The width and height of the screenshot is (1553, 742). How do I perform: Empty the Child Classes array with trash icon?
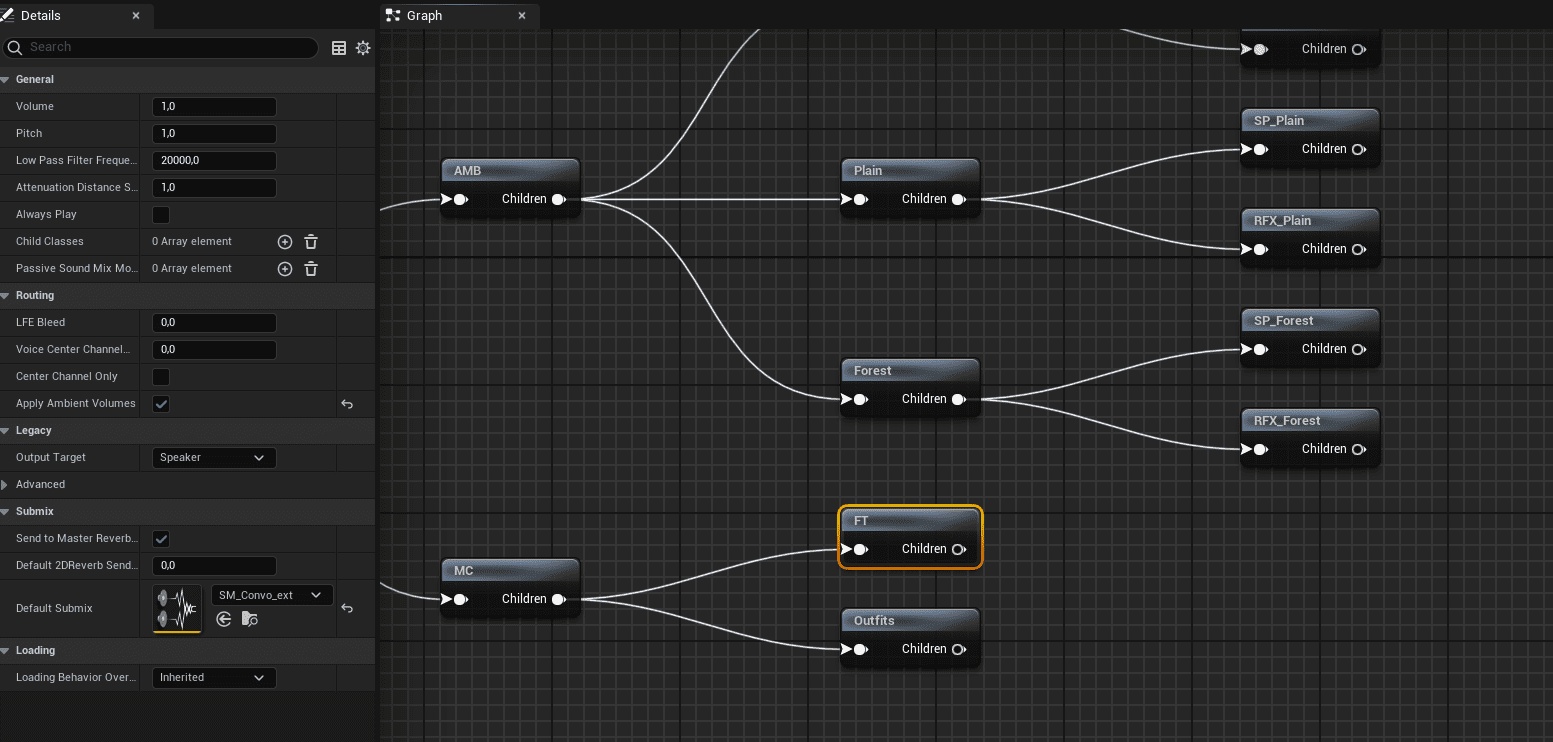[x=311, y=242]
